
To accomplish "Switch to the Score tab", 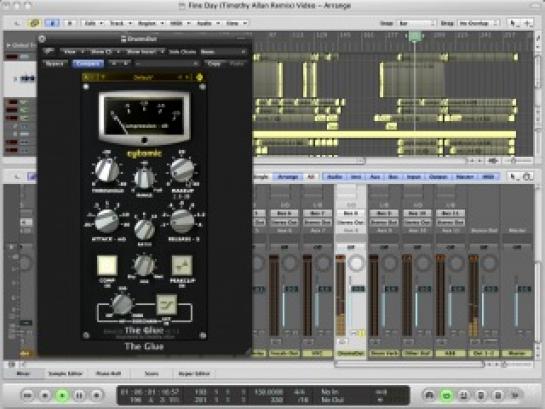I will [x=152, y=374].
